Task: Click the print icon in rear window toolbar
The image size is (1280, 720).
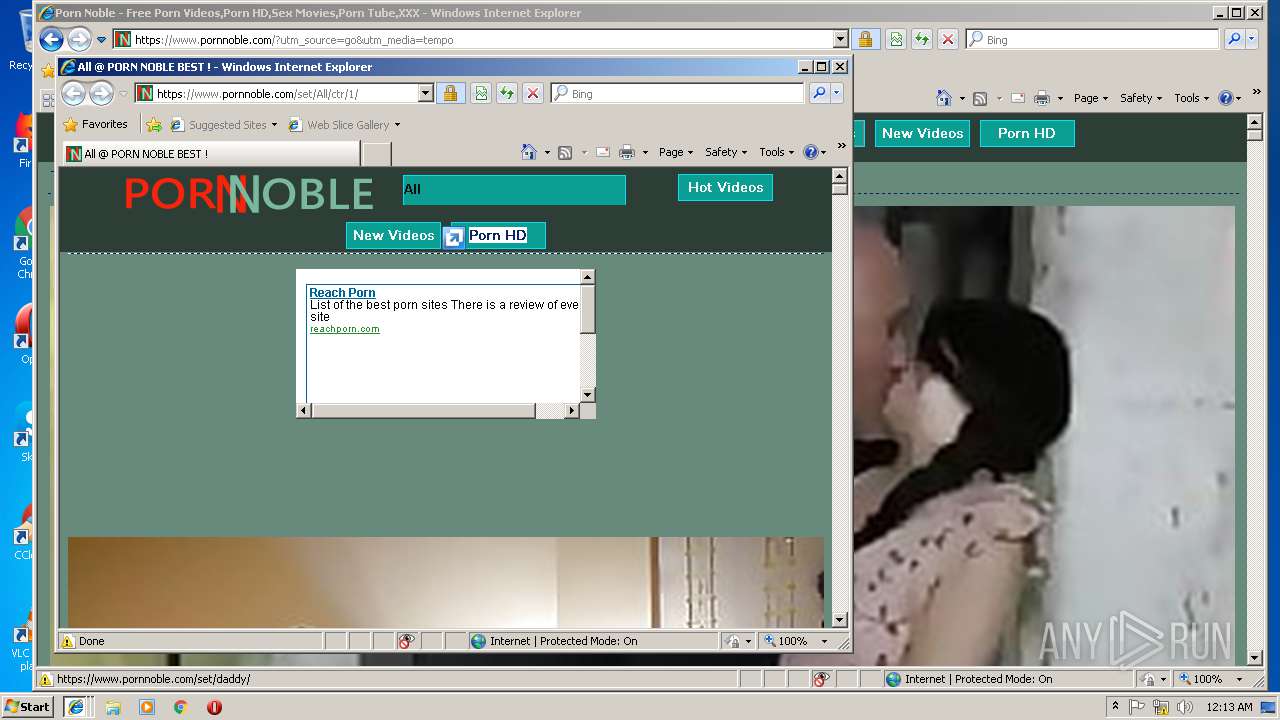Action: pos(1042,98)
